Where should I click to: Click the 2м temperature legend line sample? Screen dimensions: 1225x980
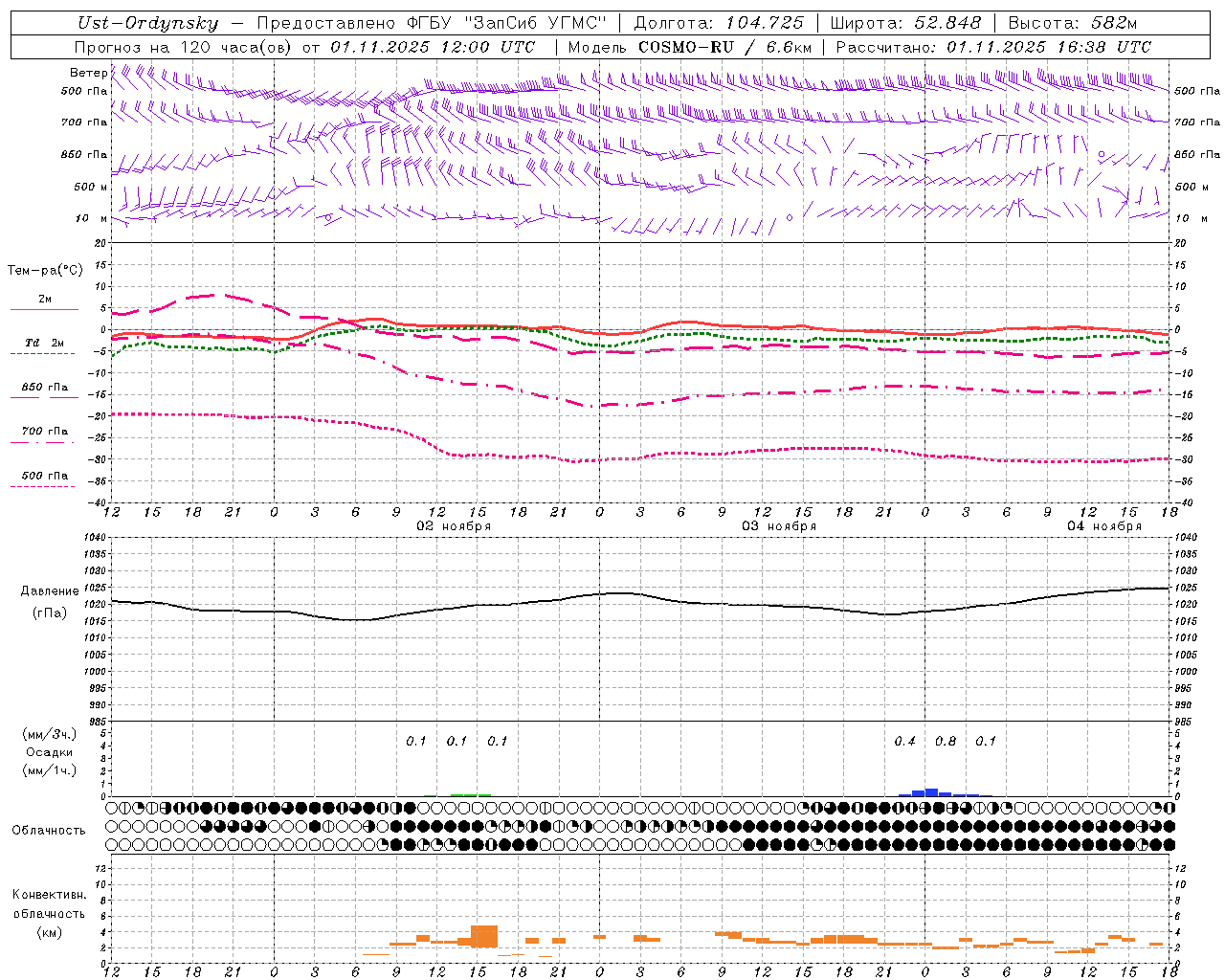click(44, 309)
